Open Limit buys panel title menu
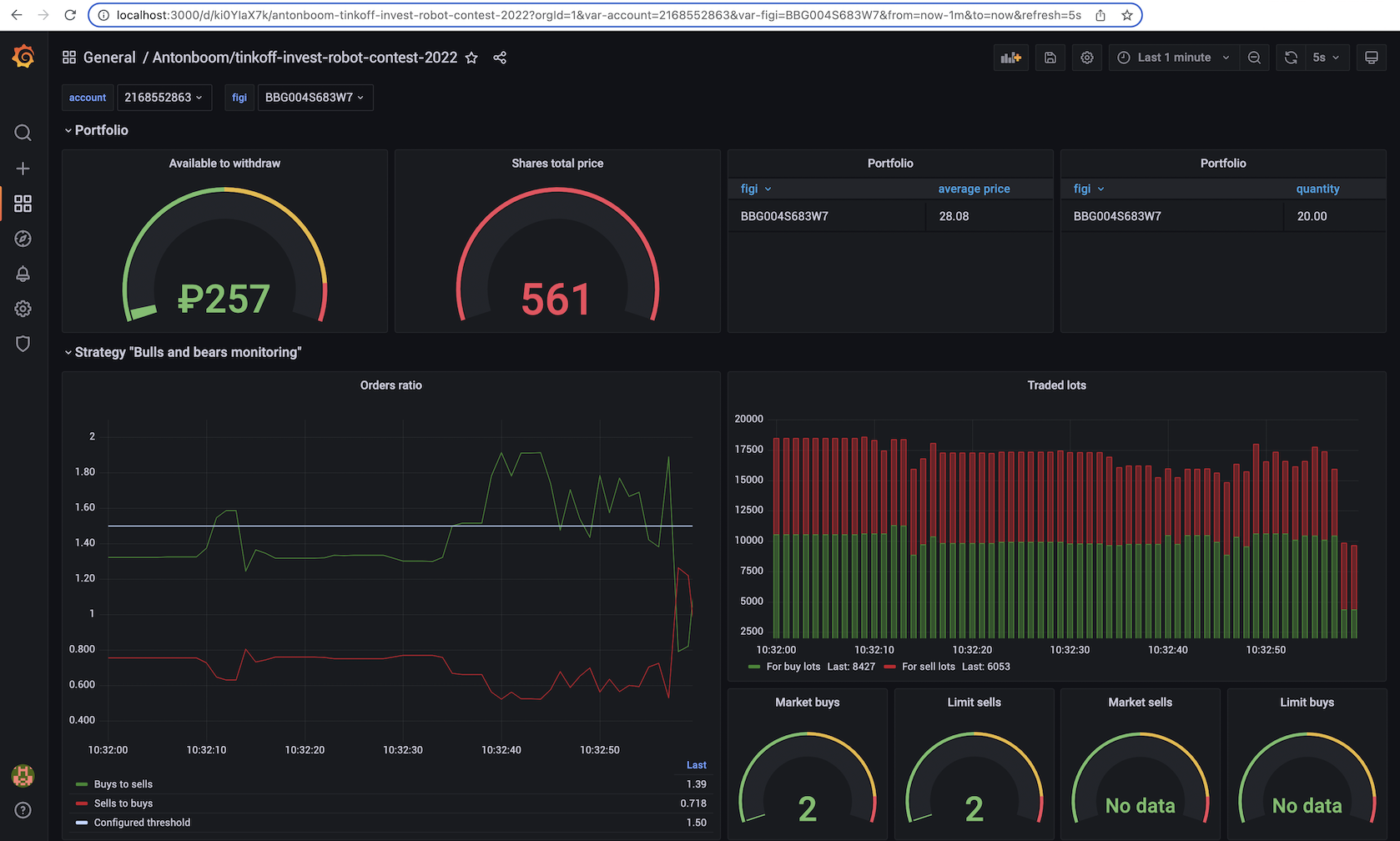Screen dimensions: 1400x841 (1307, 703)
